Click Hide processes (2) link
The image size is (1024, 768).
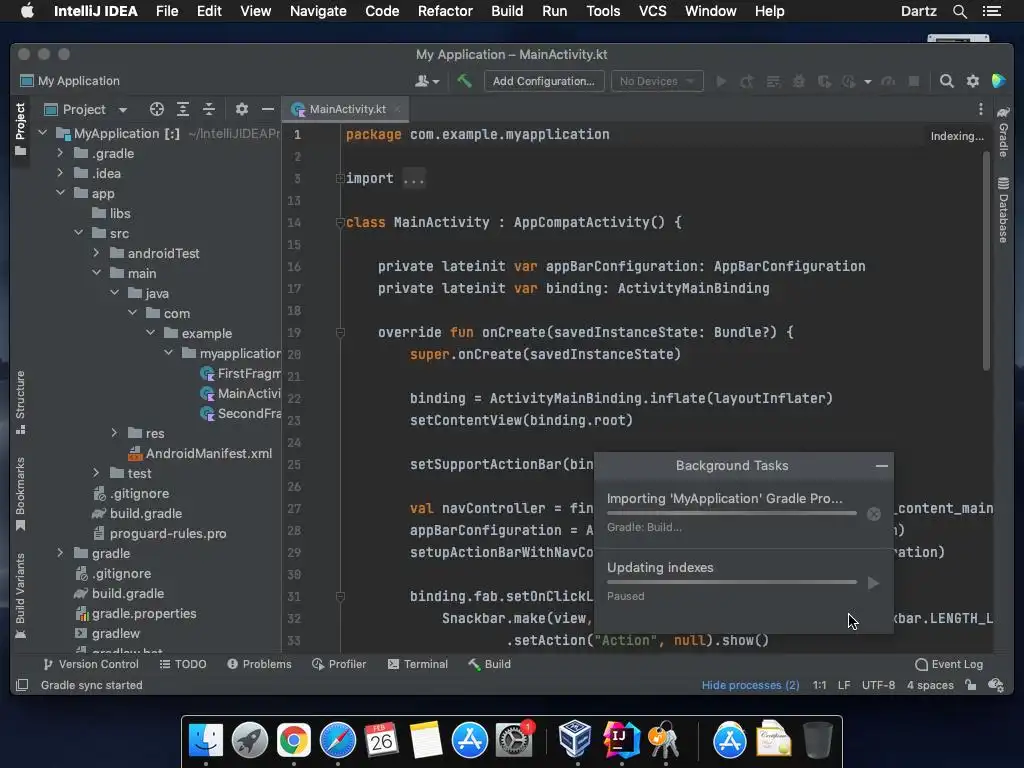tap(750, 685)
